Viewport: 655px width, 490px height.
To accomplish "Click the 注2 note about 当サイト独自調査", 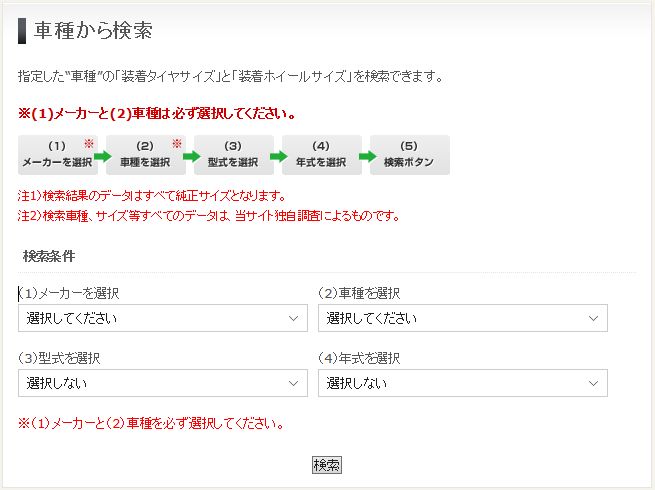I will tap(208, 215).
